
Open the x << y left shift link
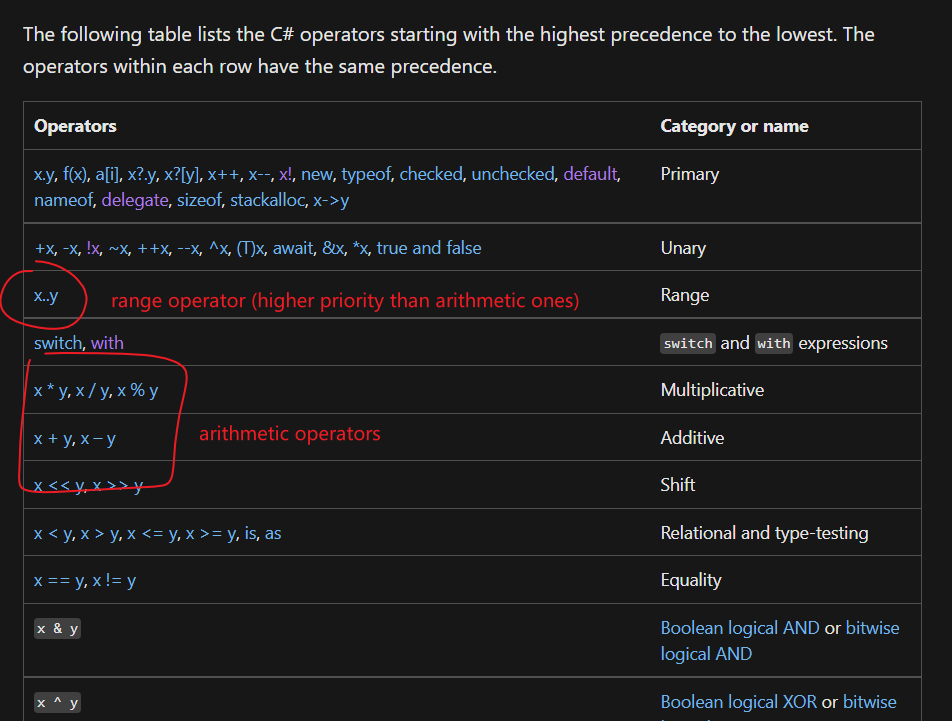pos(59,486)
